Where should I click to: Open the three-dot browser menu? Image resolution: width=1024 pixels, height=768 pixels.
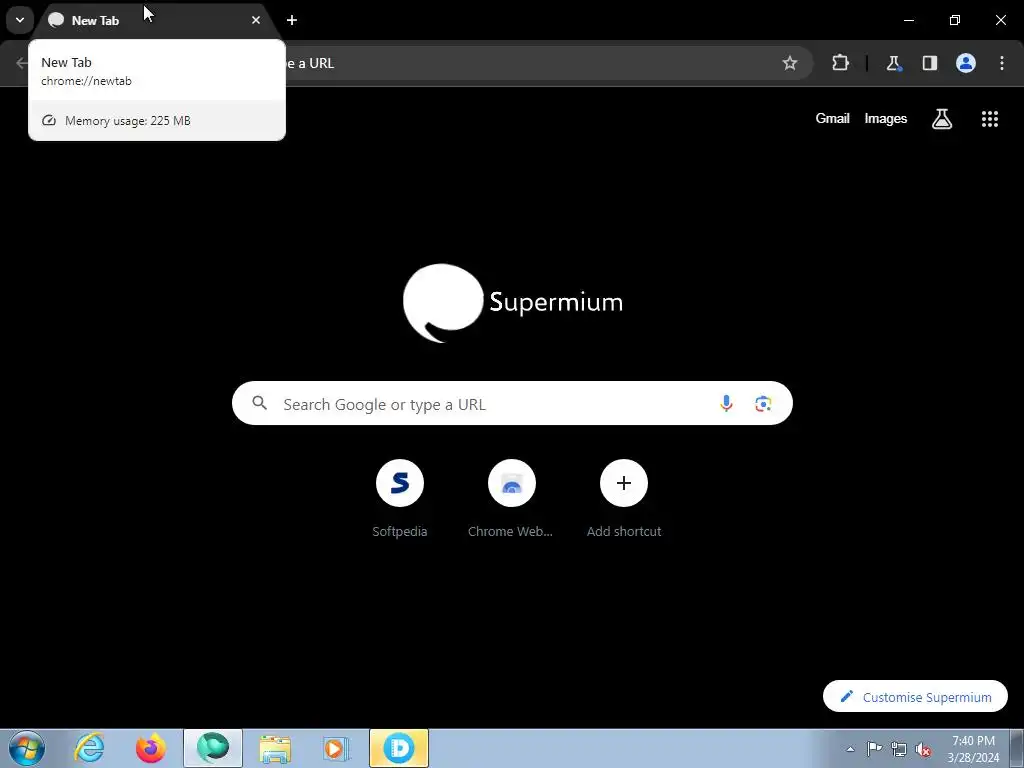point(1002,63)
